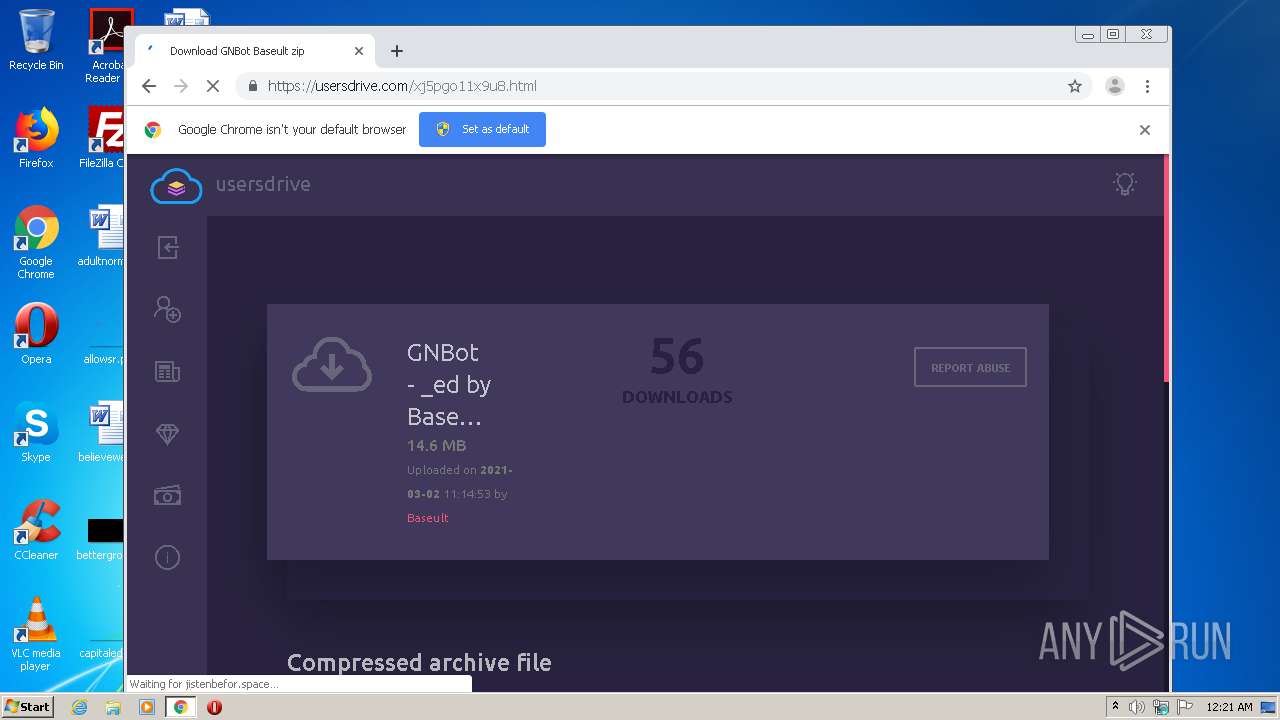Select the 14.6 MB file size text
1280x720 pixels.
[436, 446]
